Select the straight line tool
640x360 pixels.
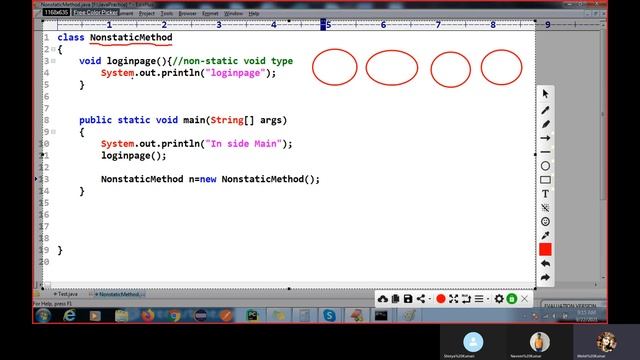click(545, 152)
